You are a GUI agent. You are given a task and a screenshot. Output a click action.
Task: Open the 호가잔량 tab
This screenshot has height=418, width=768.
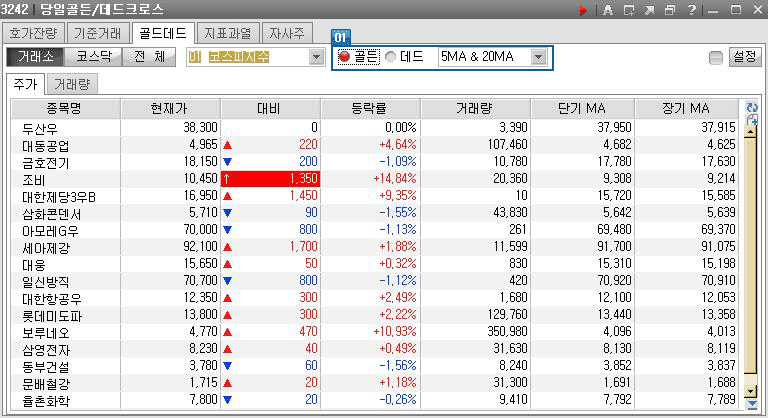coord(34,32)
